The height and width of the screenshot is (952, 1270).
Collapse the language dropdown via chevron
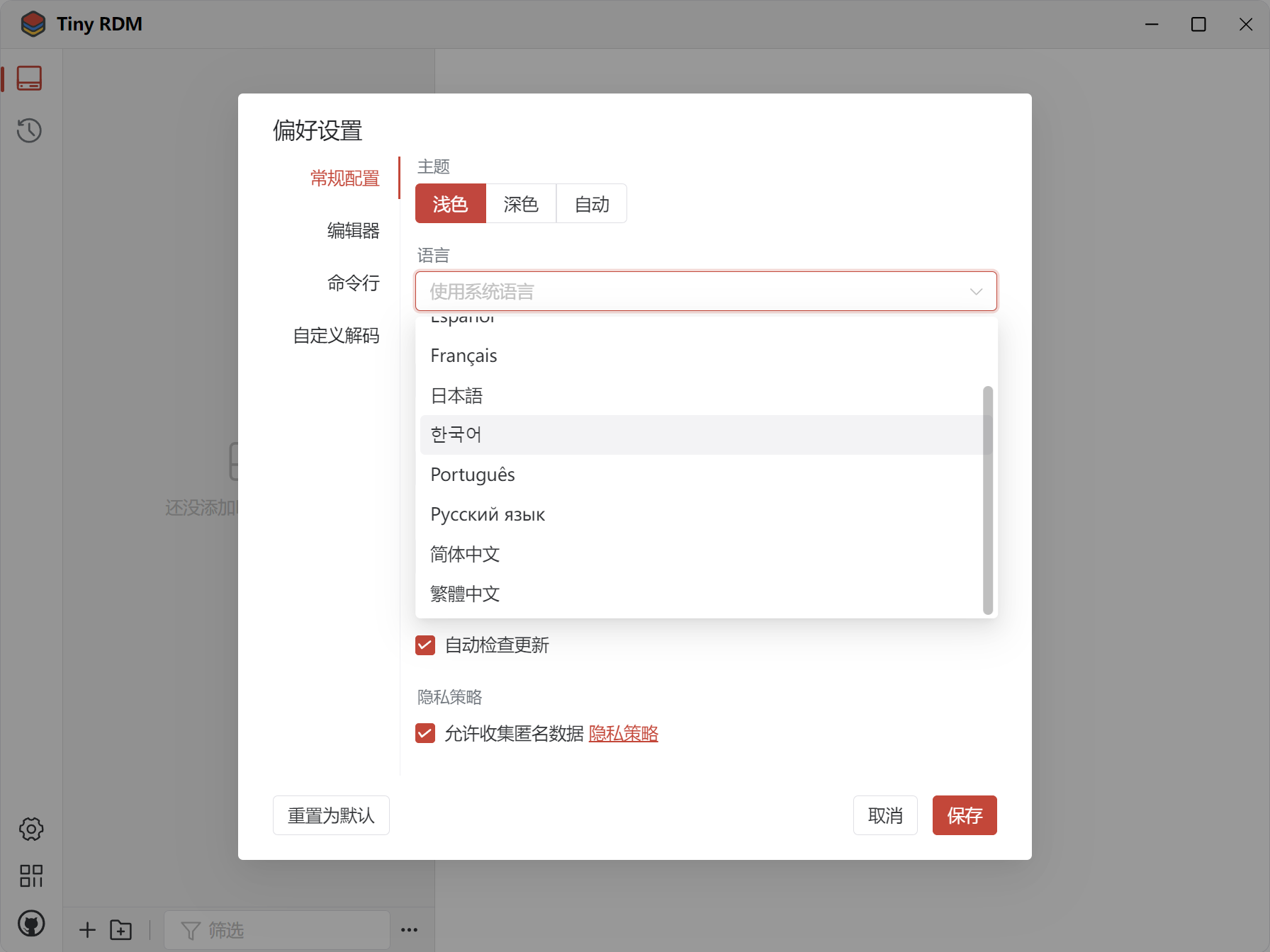point(976,291)
